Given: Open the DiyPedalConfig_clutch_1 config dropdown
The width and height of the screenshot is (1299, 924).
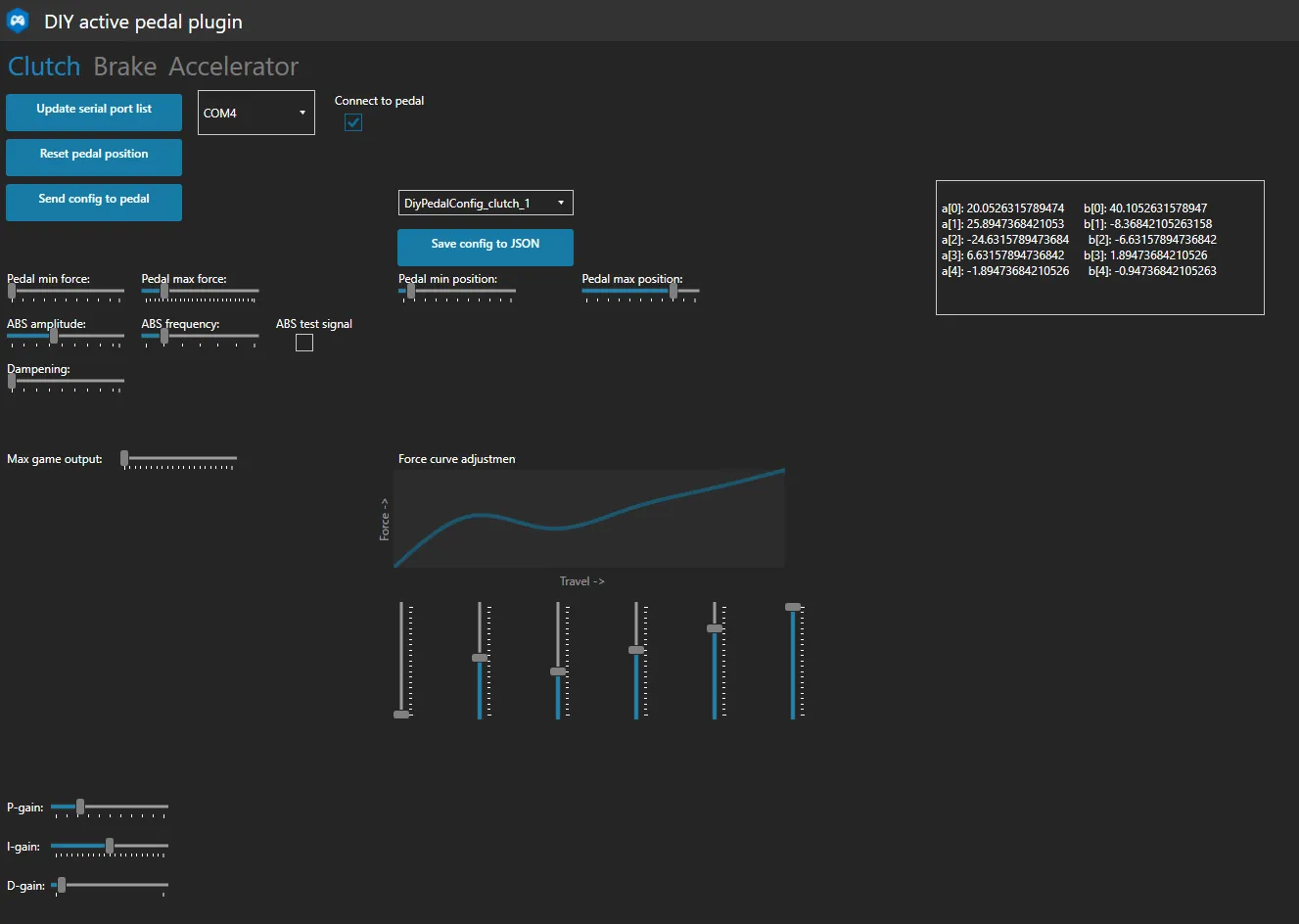Looking at the screenshot, I should point(486,203).
